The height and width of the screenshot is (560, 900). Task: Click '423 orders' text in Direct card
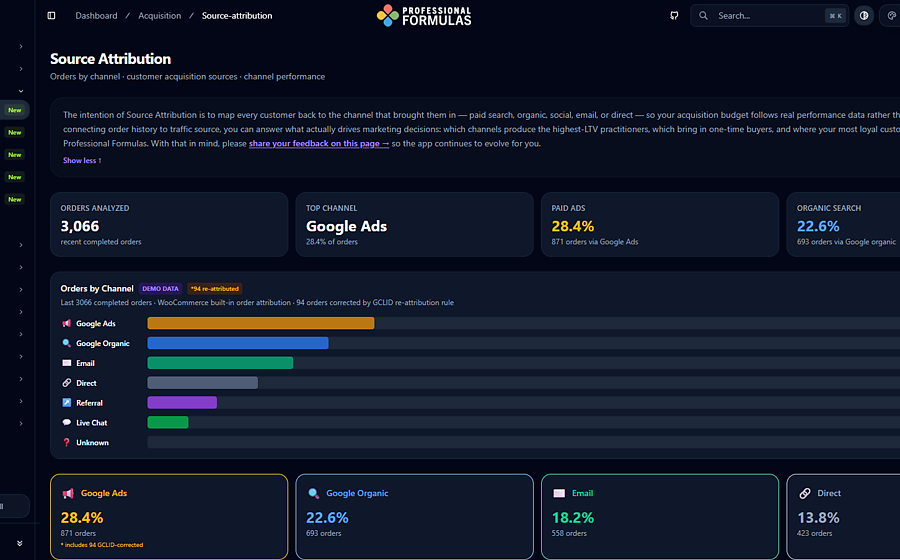pos(814,534)
